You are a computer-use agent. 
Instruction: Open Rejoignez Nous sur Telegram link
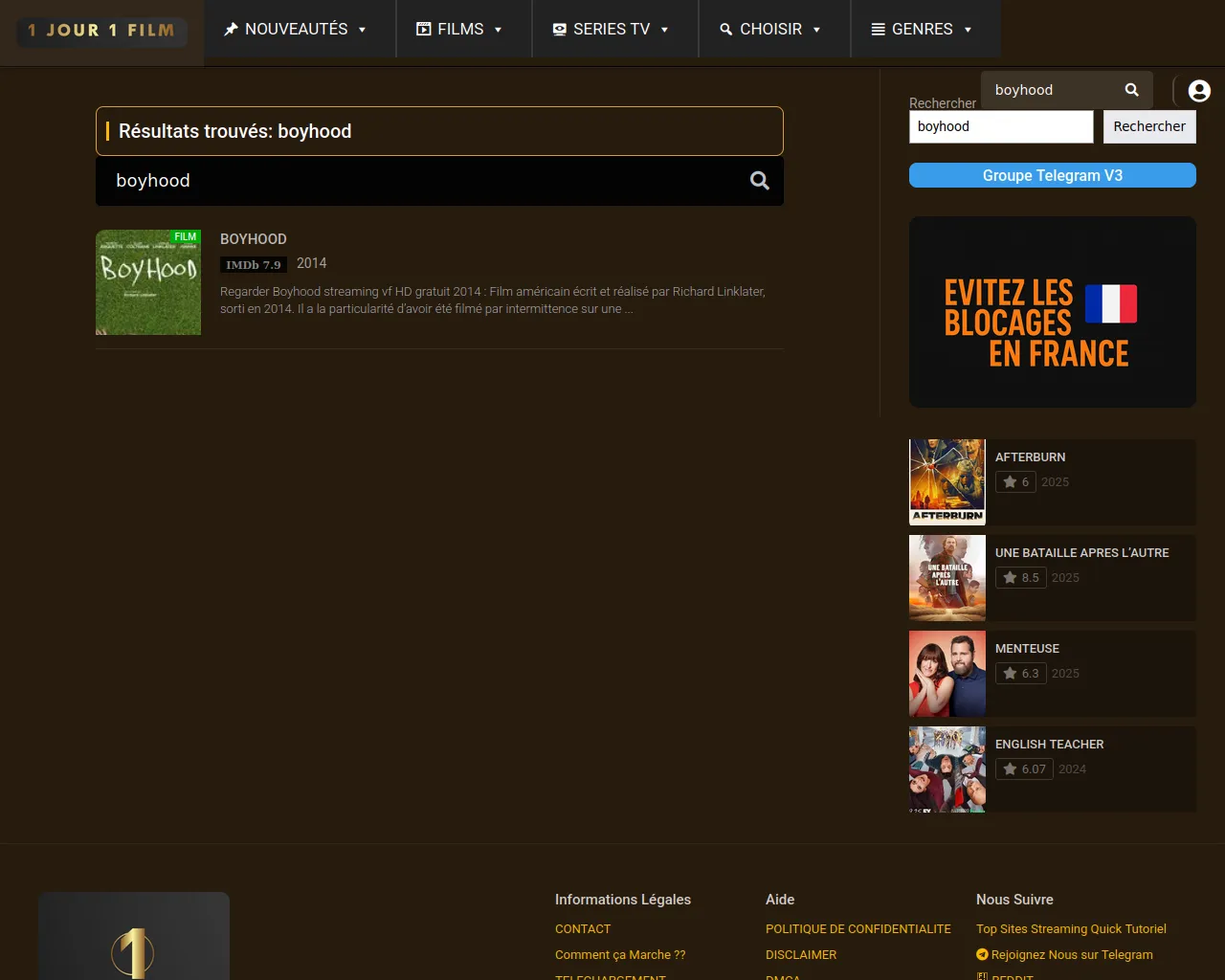(x=1072, y=955)
